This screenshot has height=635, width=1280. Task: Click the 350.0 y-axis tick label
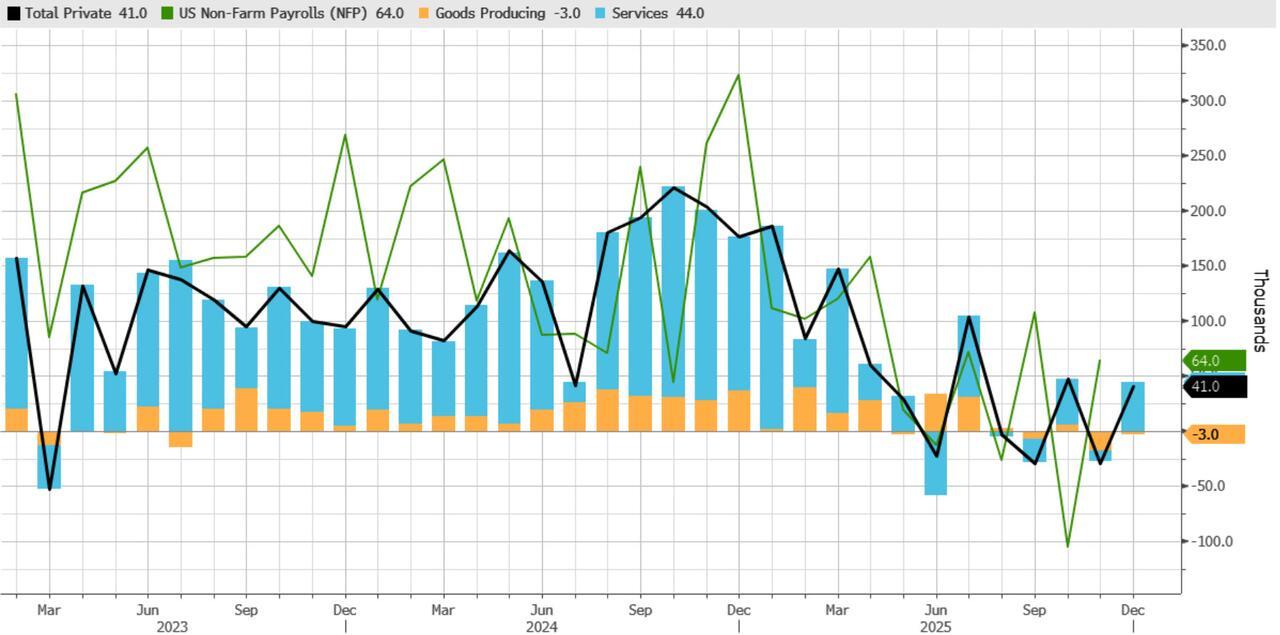coord(1208,46)
